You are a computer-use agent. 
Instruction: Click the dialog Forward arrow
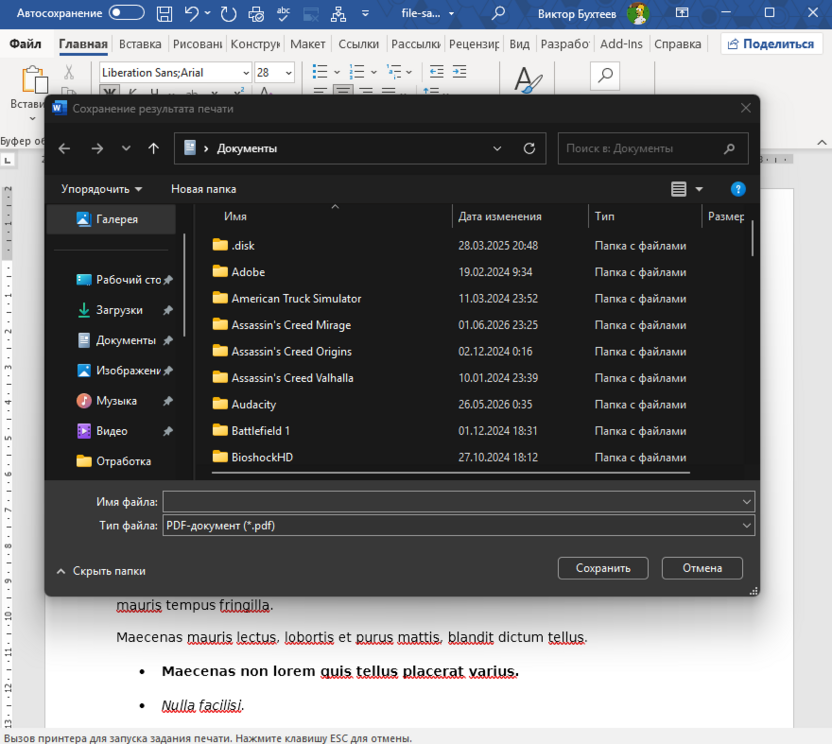coord(97,149)
